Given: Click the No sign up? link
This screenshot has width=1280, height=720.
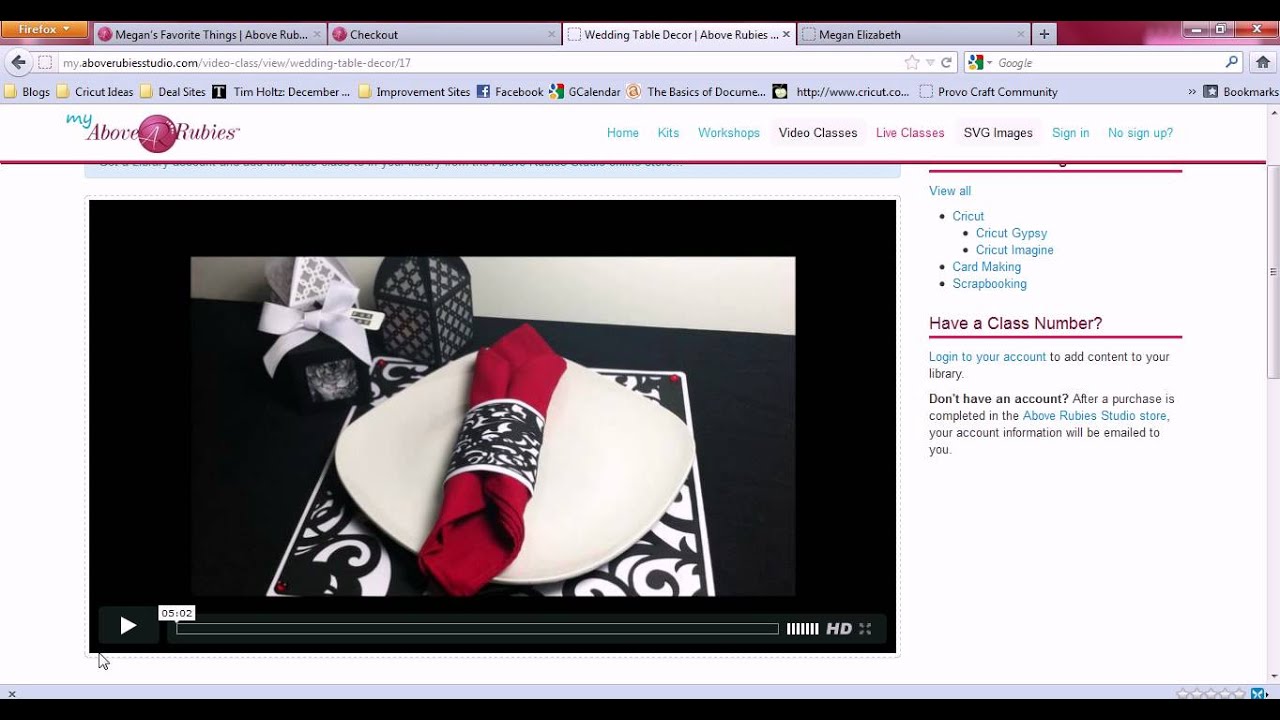Looking at the screenshot, I should [x=1140, y=132].
